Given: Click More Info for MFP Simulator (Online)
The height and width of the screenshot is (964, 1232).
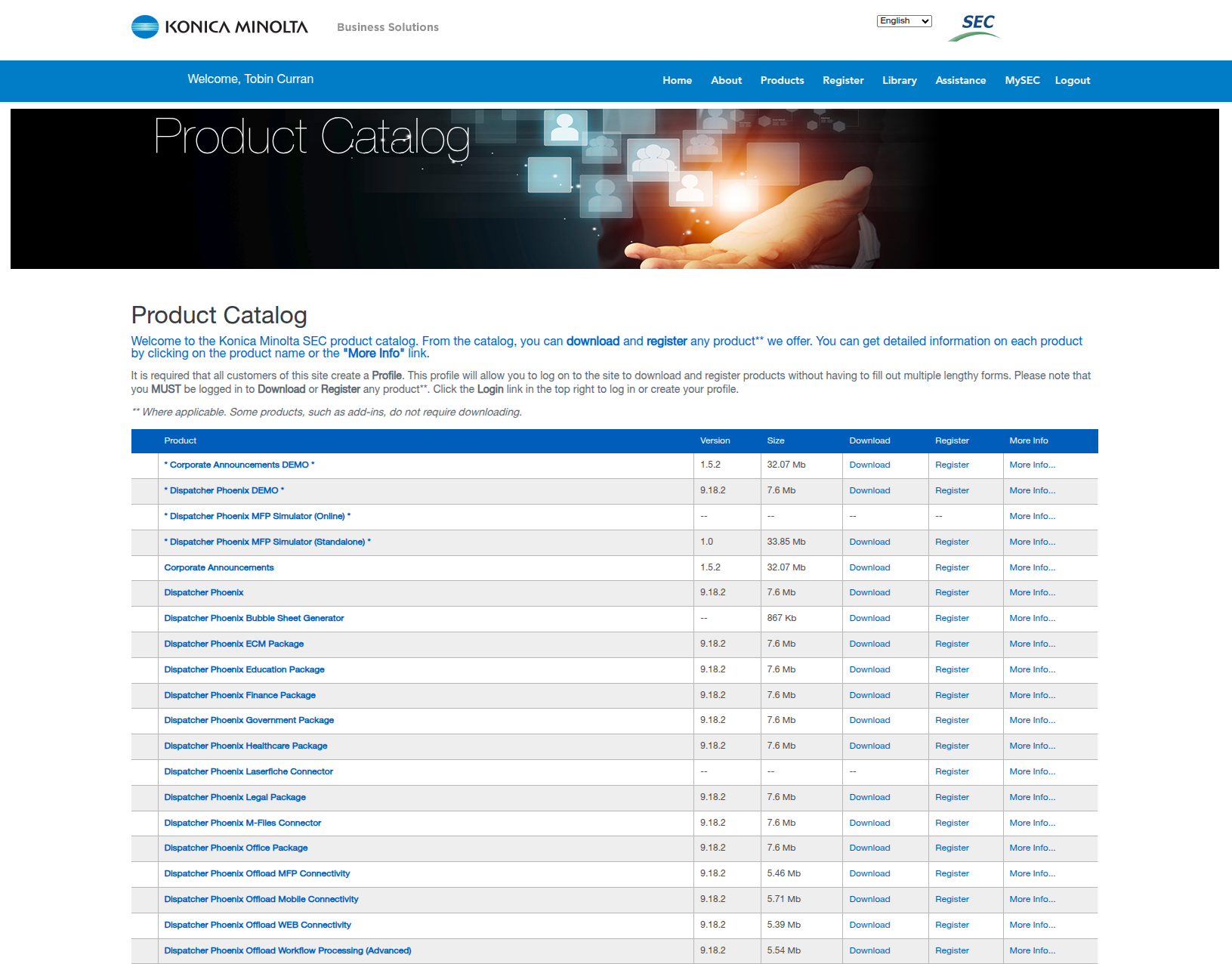Looking at the screenshot, I should point(1032,517).
